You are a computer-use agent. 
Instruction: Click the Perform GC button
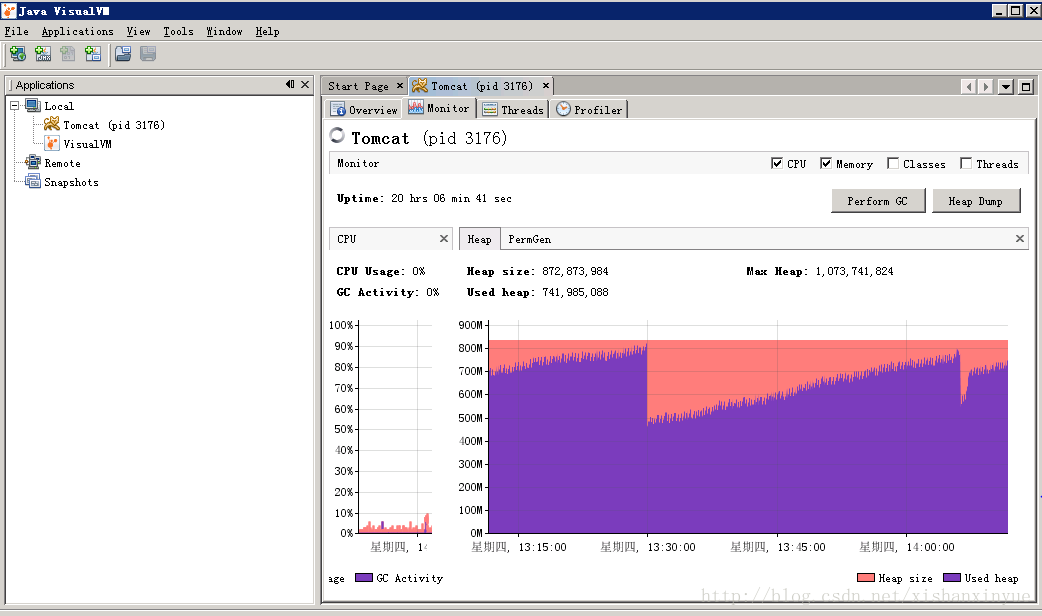click(877, 201)
